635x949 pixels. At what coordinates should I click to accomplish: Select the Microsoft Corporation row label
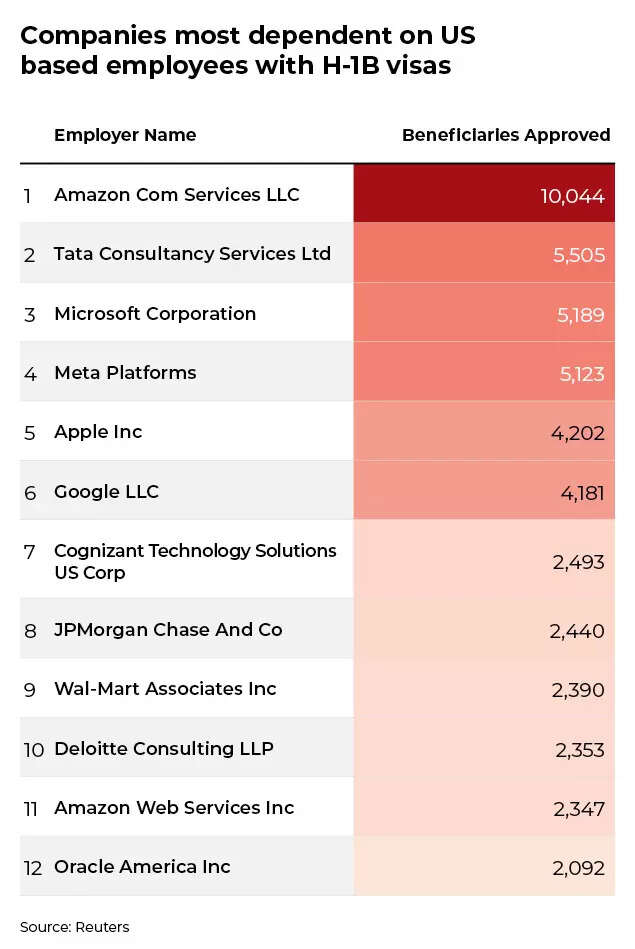(155, 314)
